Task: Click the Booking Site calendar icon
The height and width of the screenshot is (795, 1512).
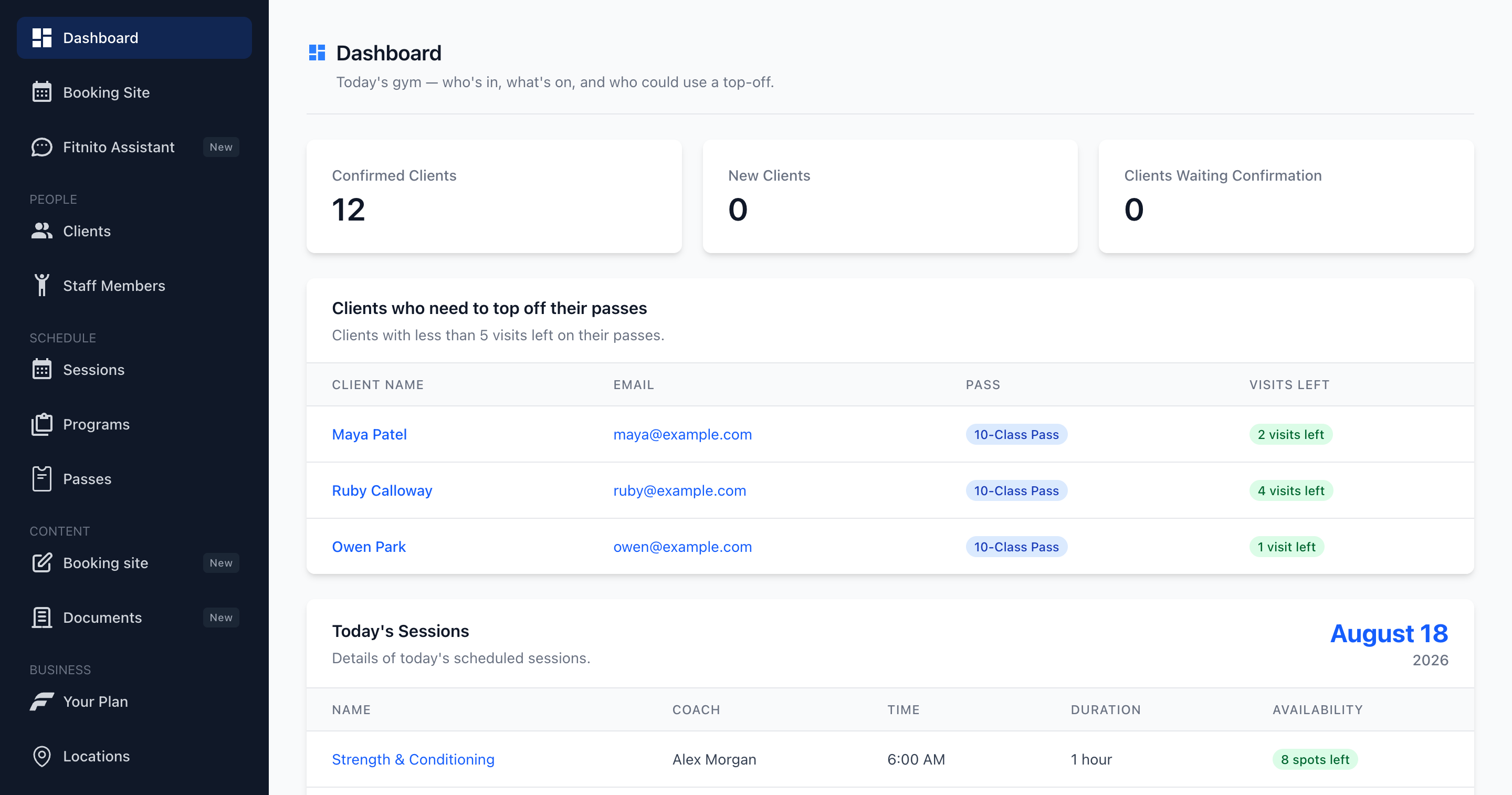Action: tap(41, 92)
